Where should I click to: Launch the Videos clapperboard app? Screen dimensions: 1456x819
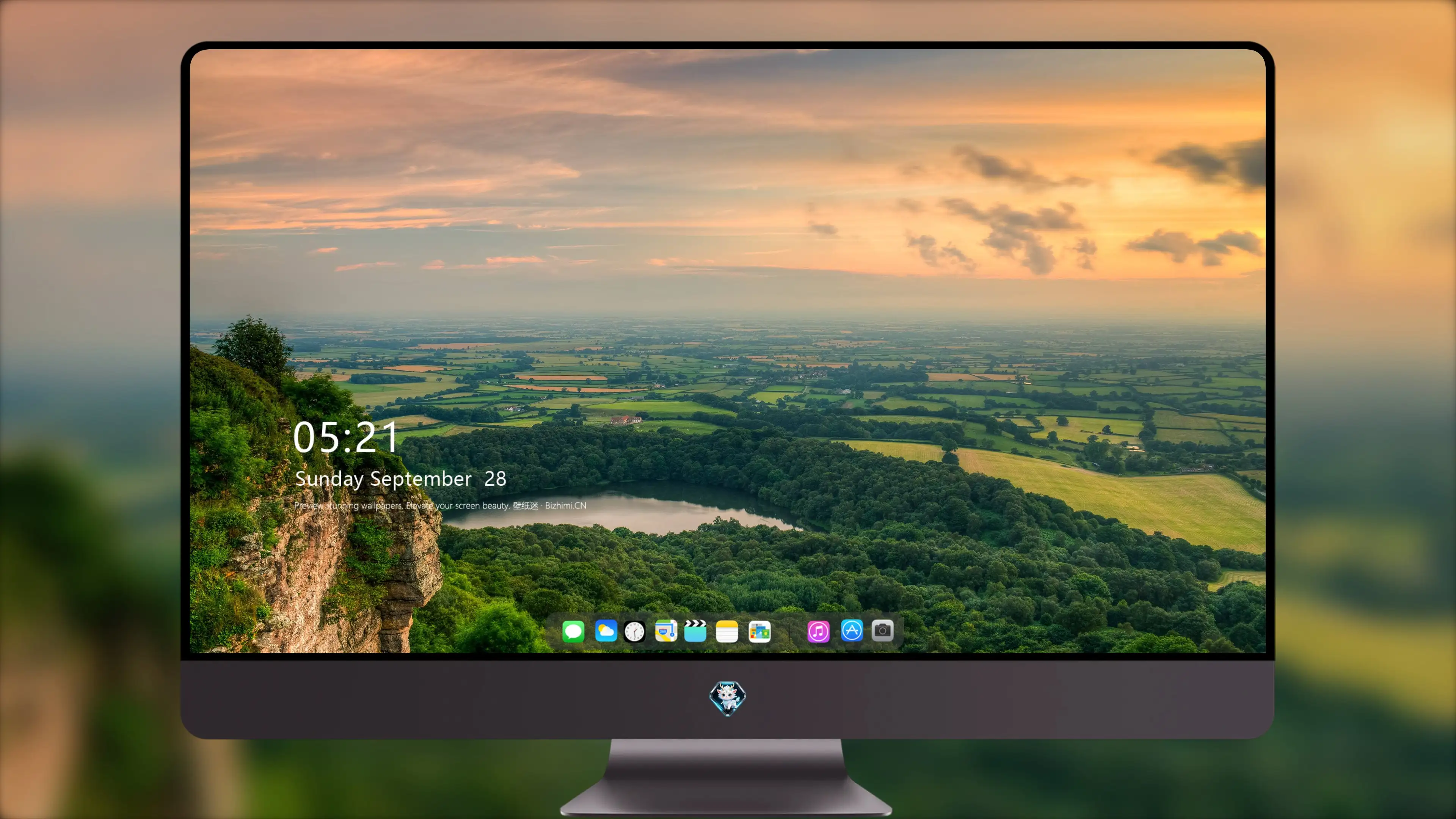tap(695, 631)
